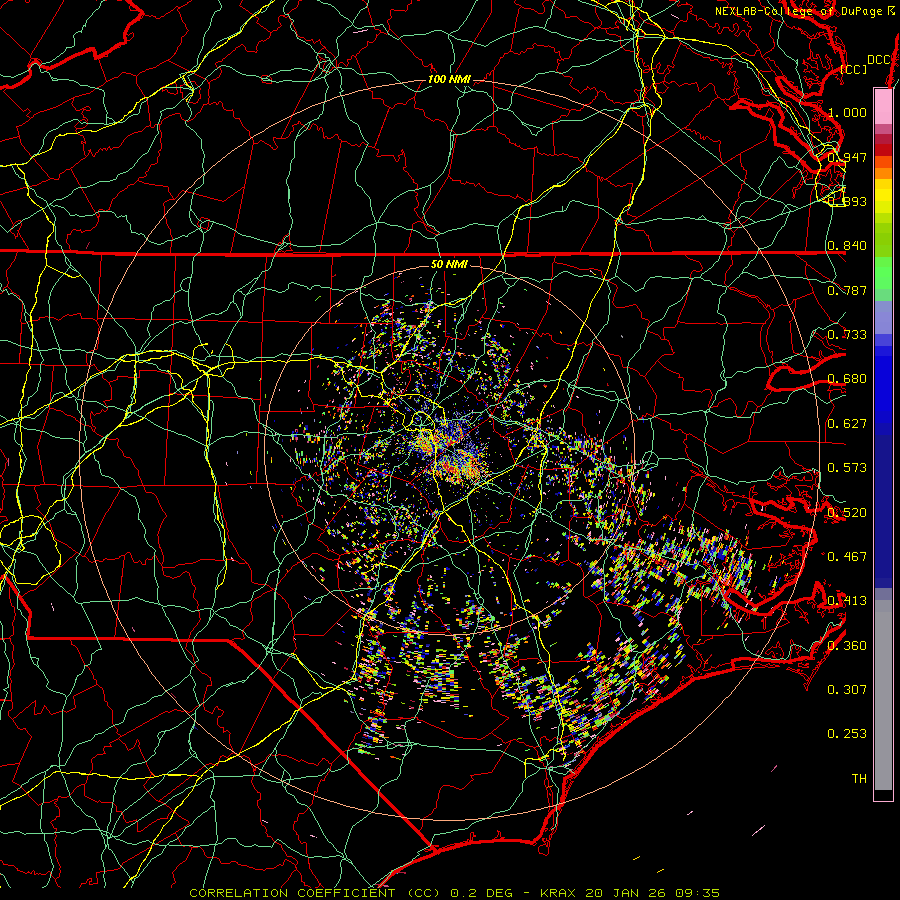Click the [CC] units label
The width and height of the screenshot is (900, 900).
point(854,69)
